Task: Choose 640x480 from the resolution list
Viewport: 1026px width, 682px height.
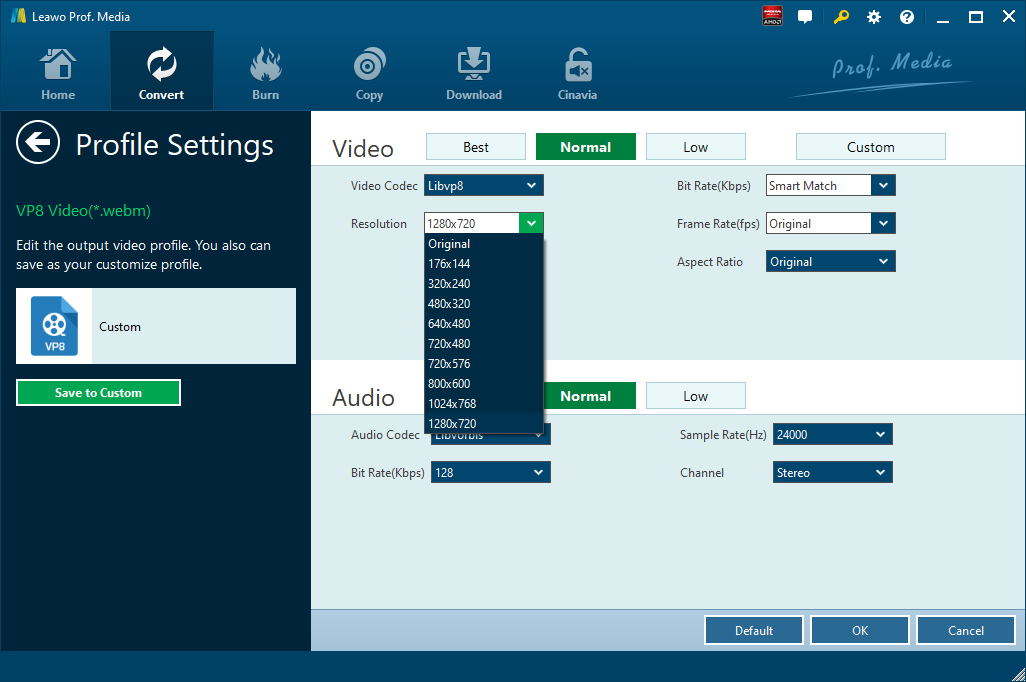Action: coord(449,324)
